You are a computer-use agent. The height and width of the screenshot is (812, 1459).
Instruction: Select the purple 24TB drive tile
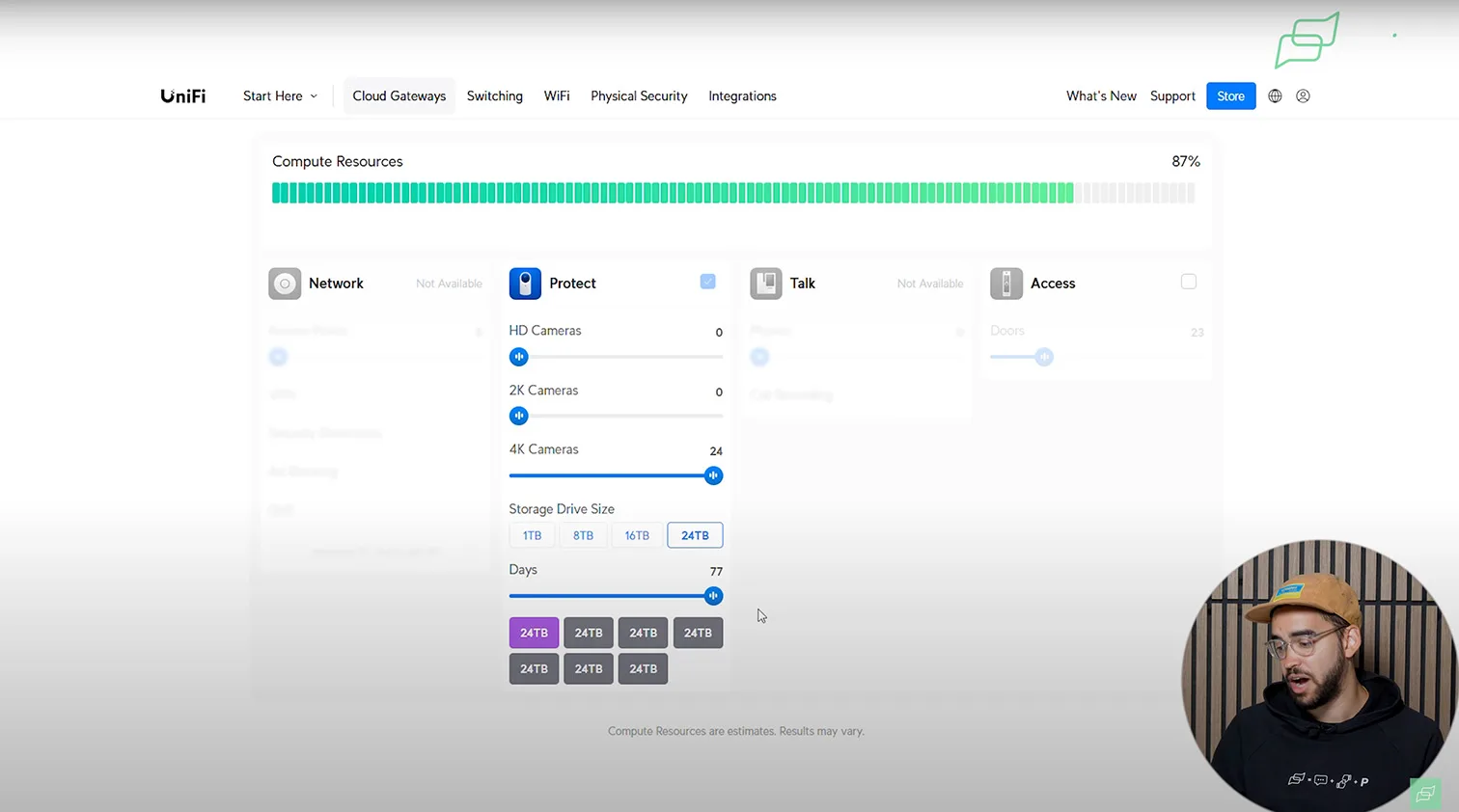click(x=534, y=633)
